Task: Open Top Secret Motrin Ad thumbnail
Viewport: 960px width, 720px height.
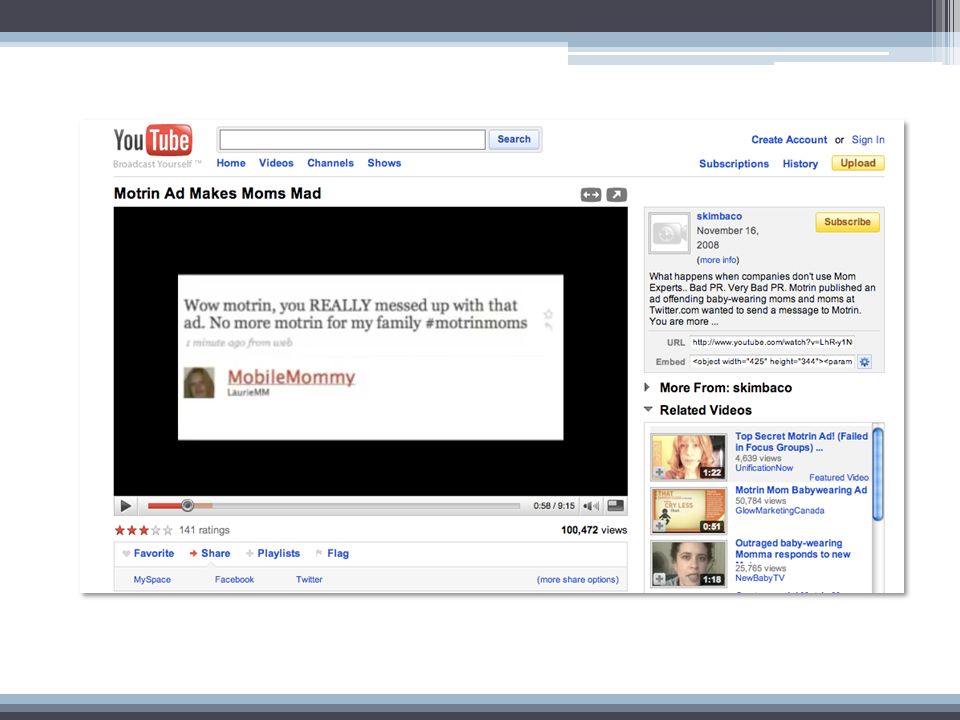Action: (x=689, y=457)
